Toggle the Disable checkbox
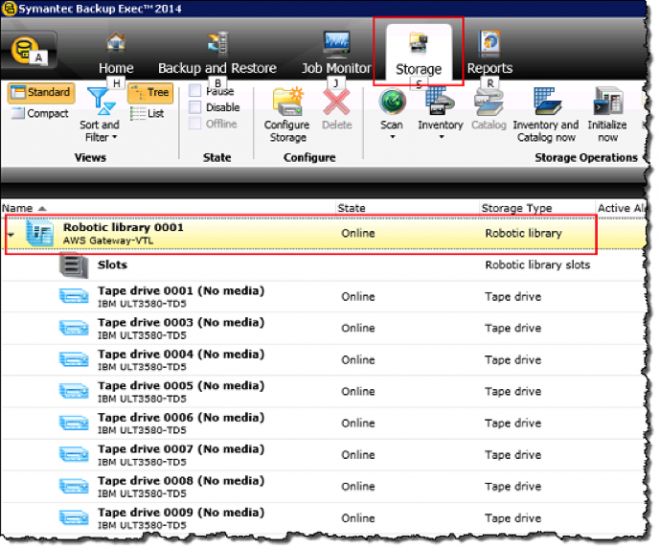660x550 pixels. 195,107
